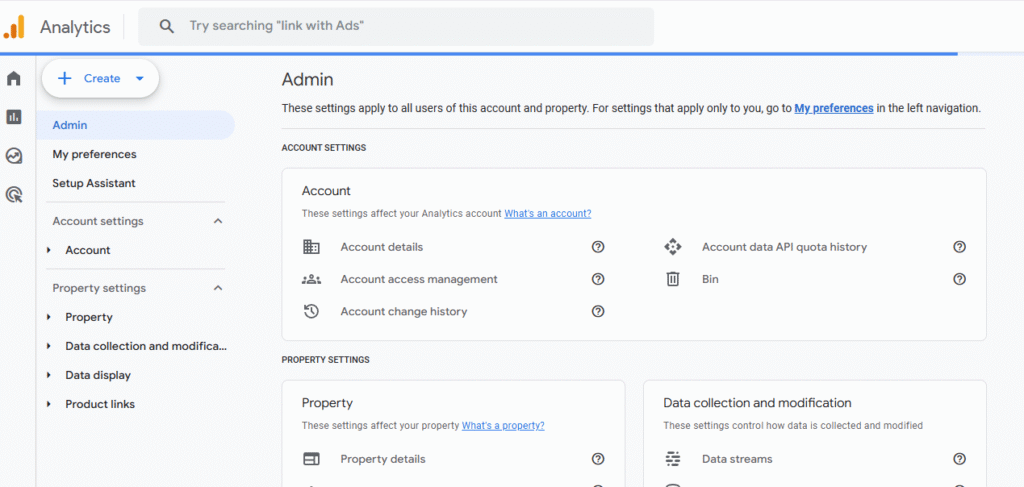Click the plus icon on Create button
This screenshot has height=487, width=1024.
click(64, 78)
